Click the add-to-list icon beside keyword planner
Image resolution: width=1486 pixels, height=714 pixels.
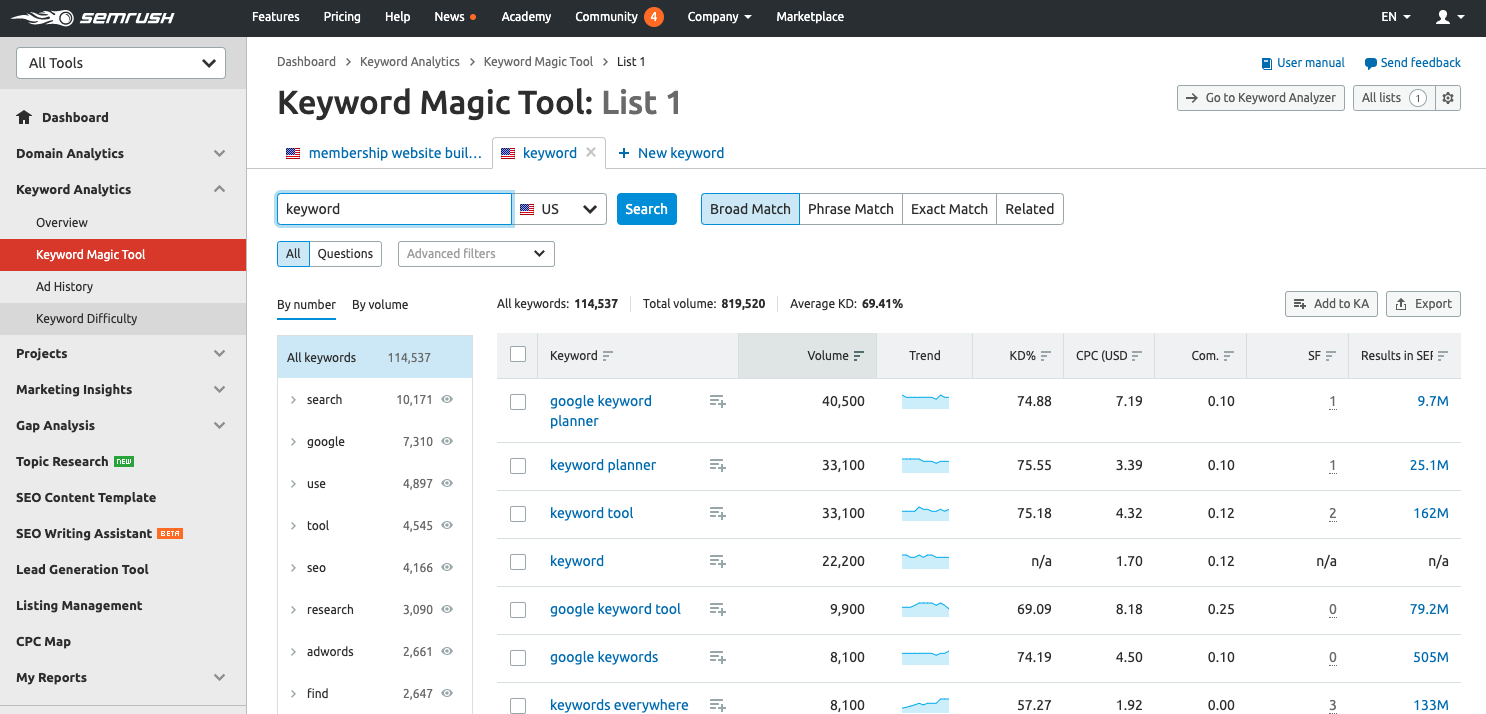pos(716,465)
